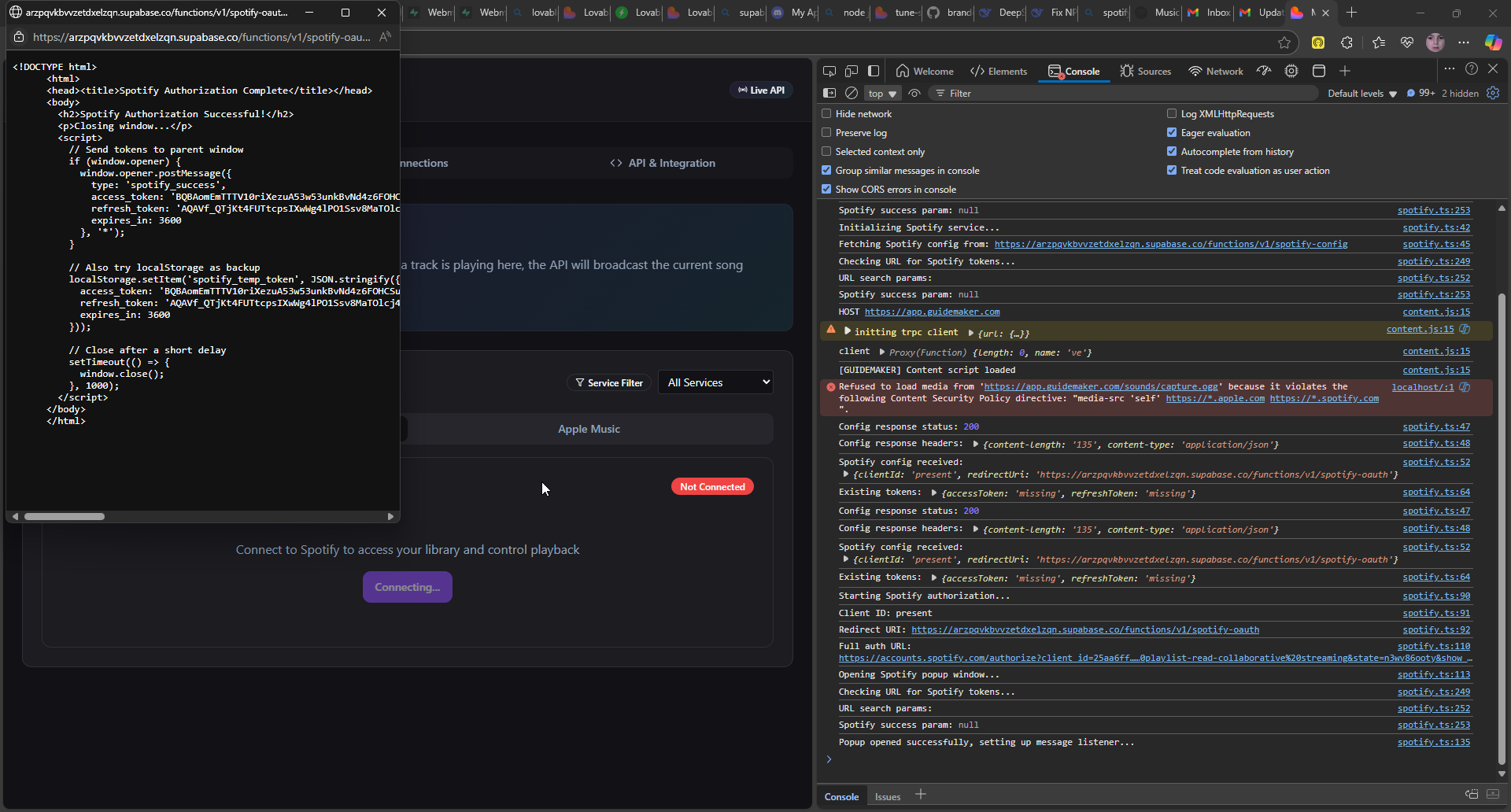Enable Hide network checkbox
Image resolution: width=1511 pixels, height=812 pixels.
pos(826,113)
